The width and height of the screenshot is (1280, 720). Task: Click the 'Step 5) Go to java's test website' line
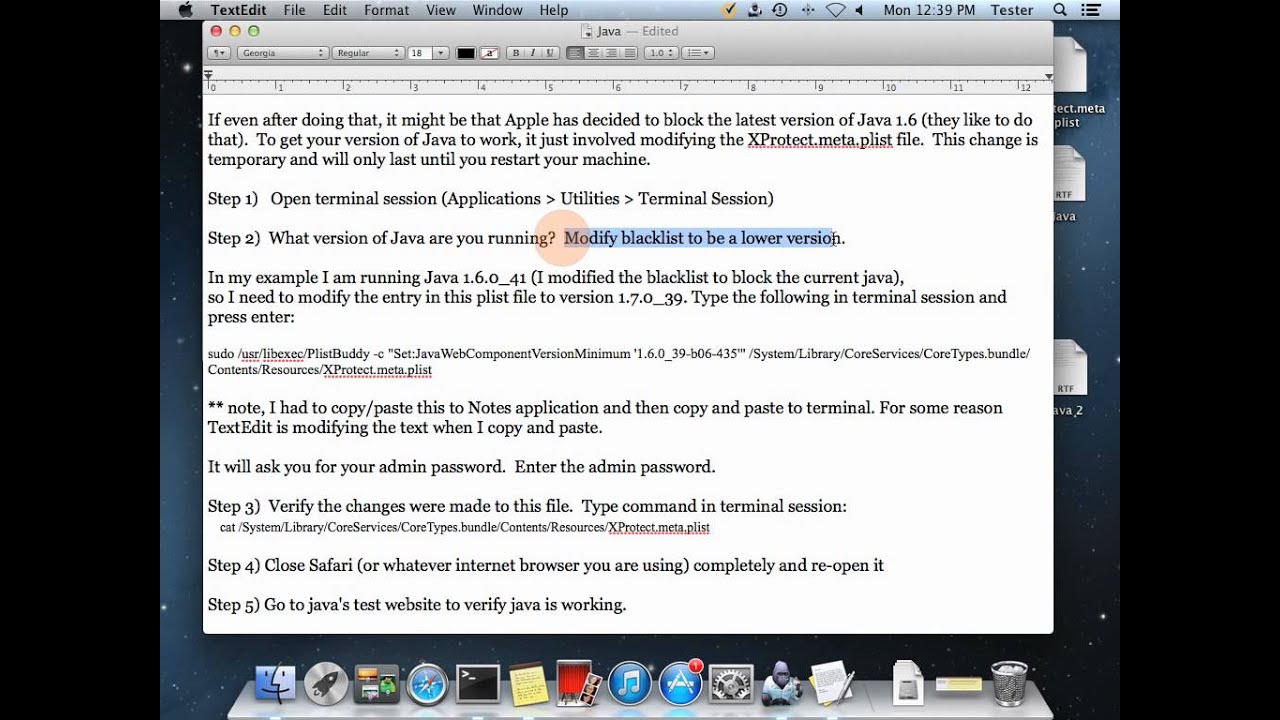(x=416, y=605)
